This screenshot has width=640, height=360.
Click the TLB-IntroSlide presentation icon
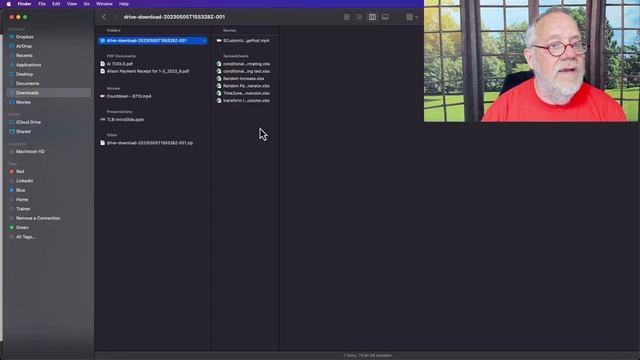pos(102,120)
